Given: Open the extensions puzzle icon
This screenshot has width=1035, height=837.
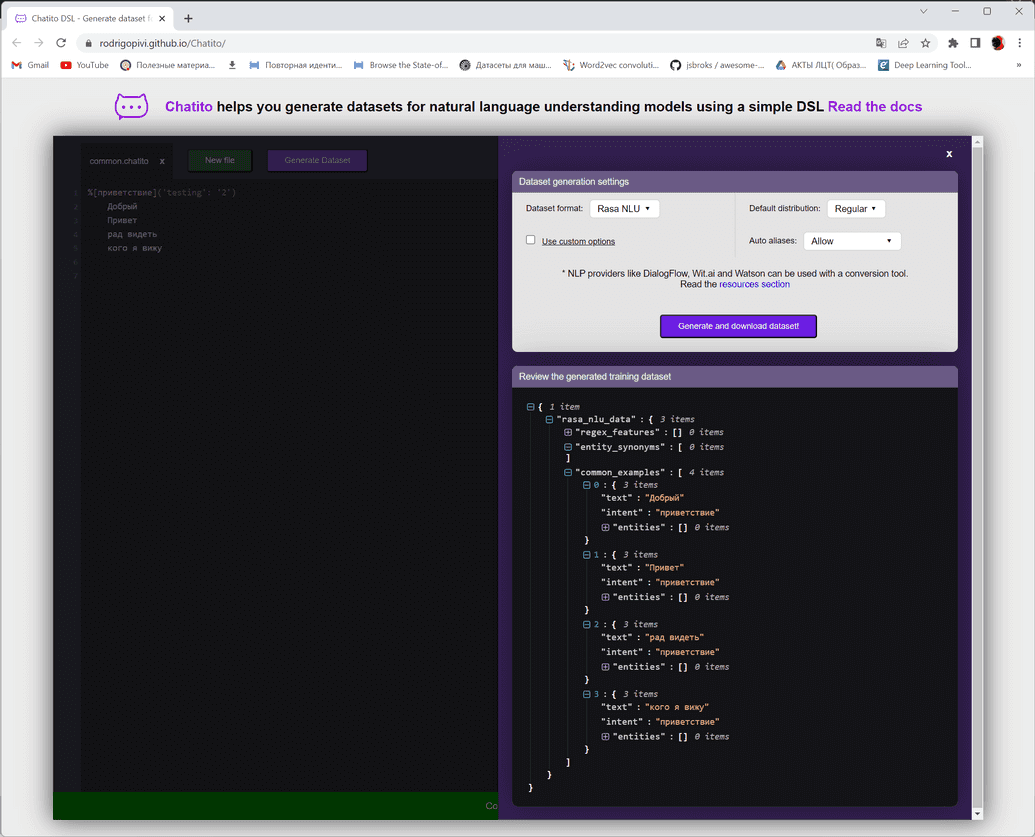Looking at the screenshot, I should click(952, 43).
